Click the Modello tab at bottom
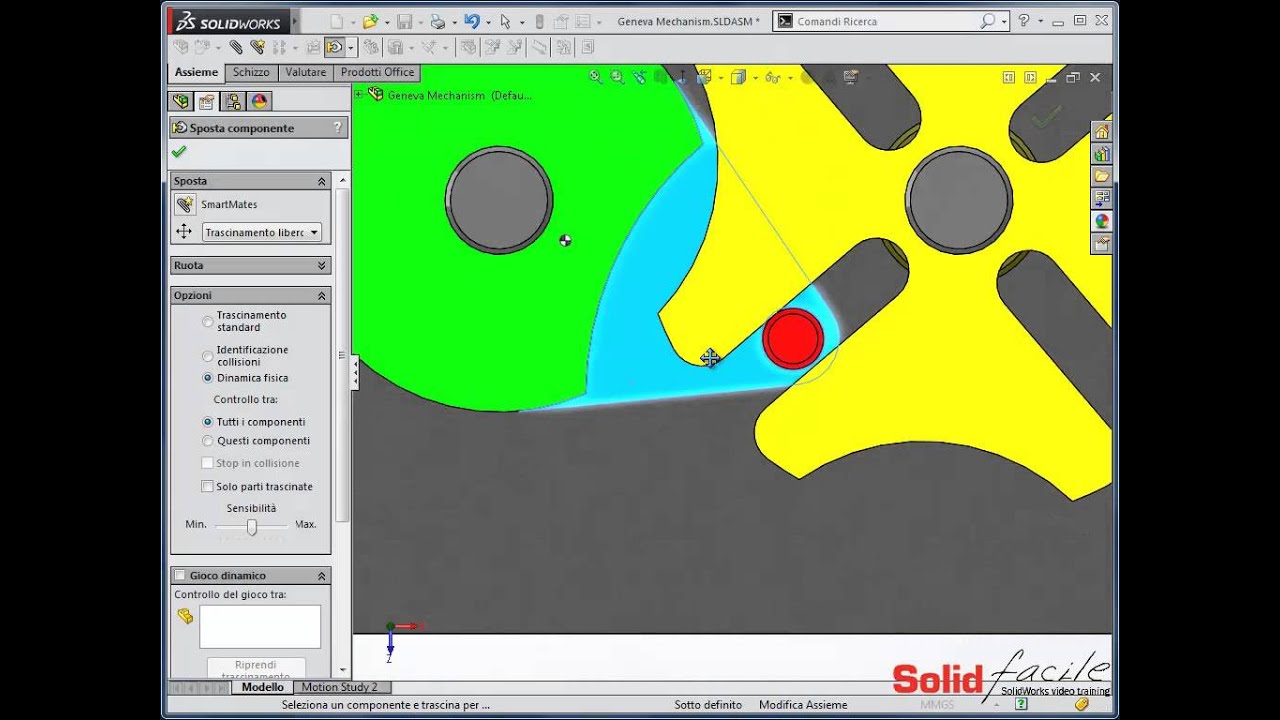 263,687
